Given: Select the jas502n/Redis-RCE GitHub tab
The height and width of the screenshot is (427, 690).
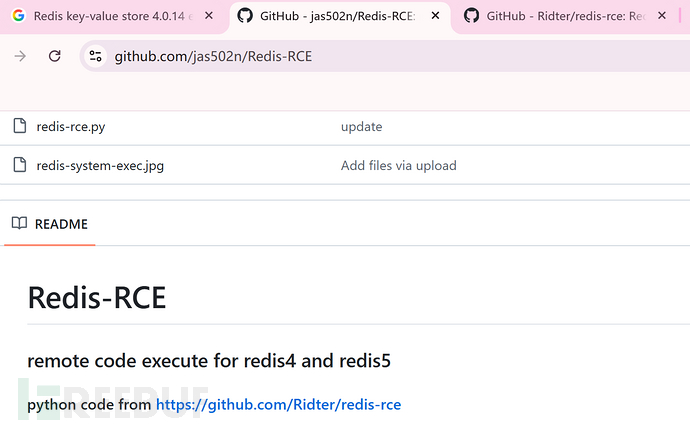Looking at the screenshot, I should pyautogui.click(x=338, y=16).
